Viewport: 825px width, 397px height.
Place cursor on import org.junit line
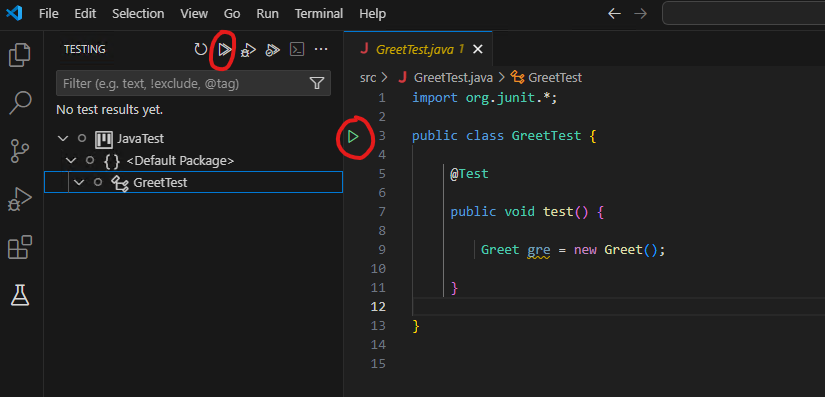click(x=484, y=98)
